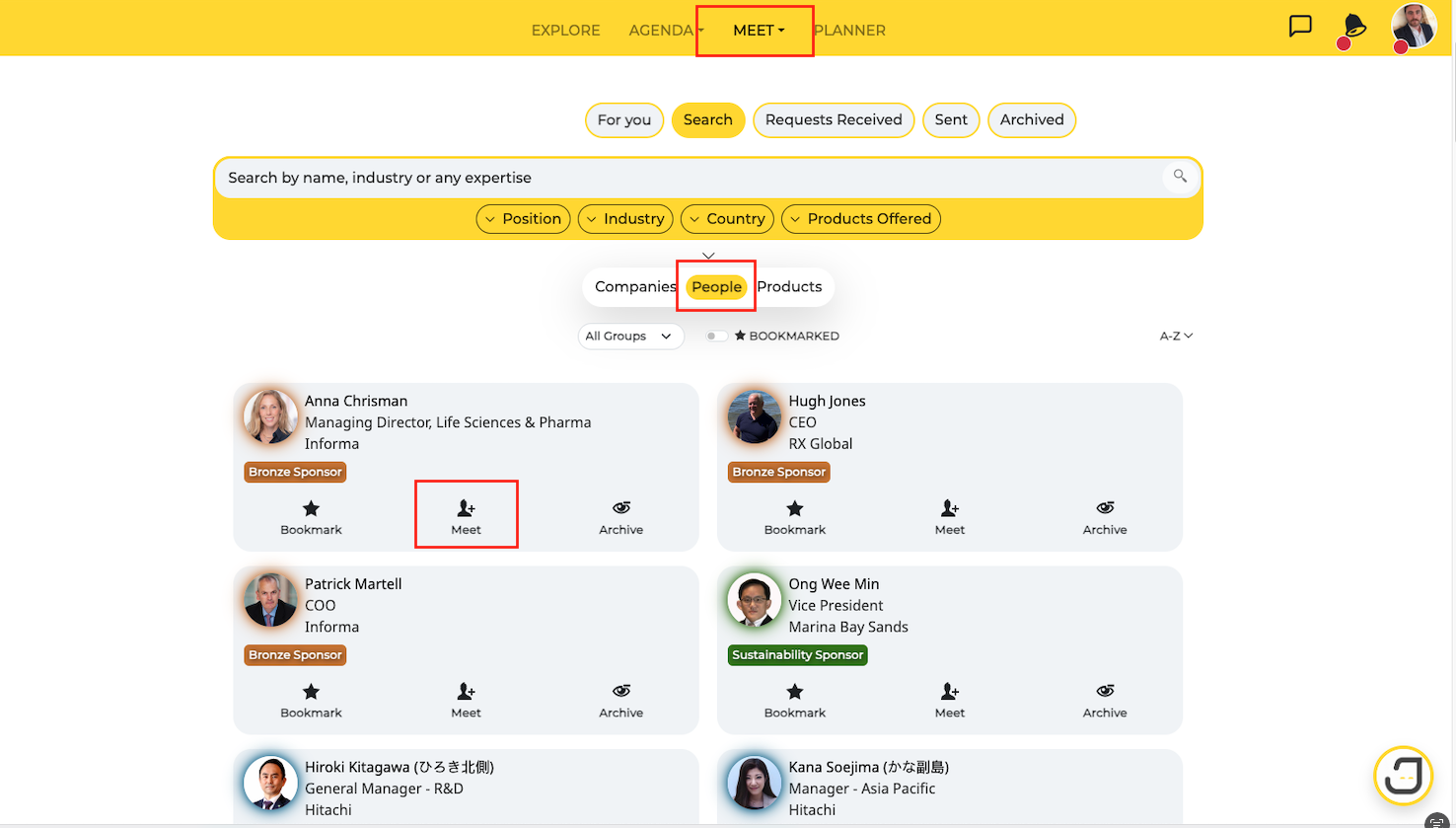Click 'Marina Bay Sands' company text
Screen dimensions: 1456x828
coord(848,627)
